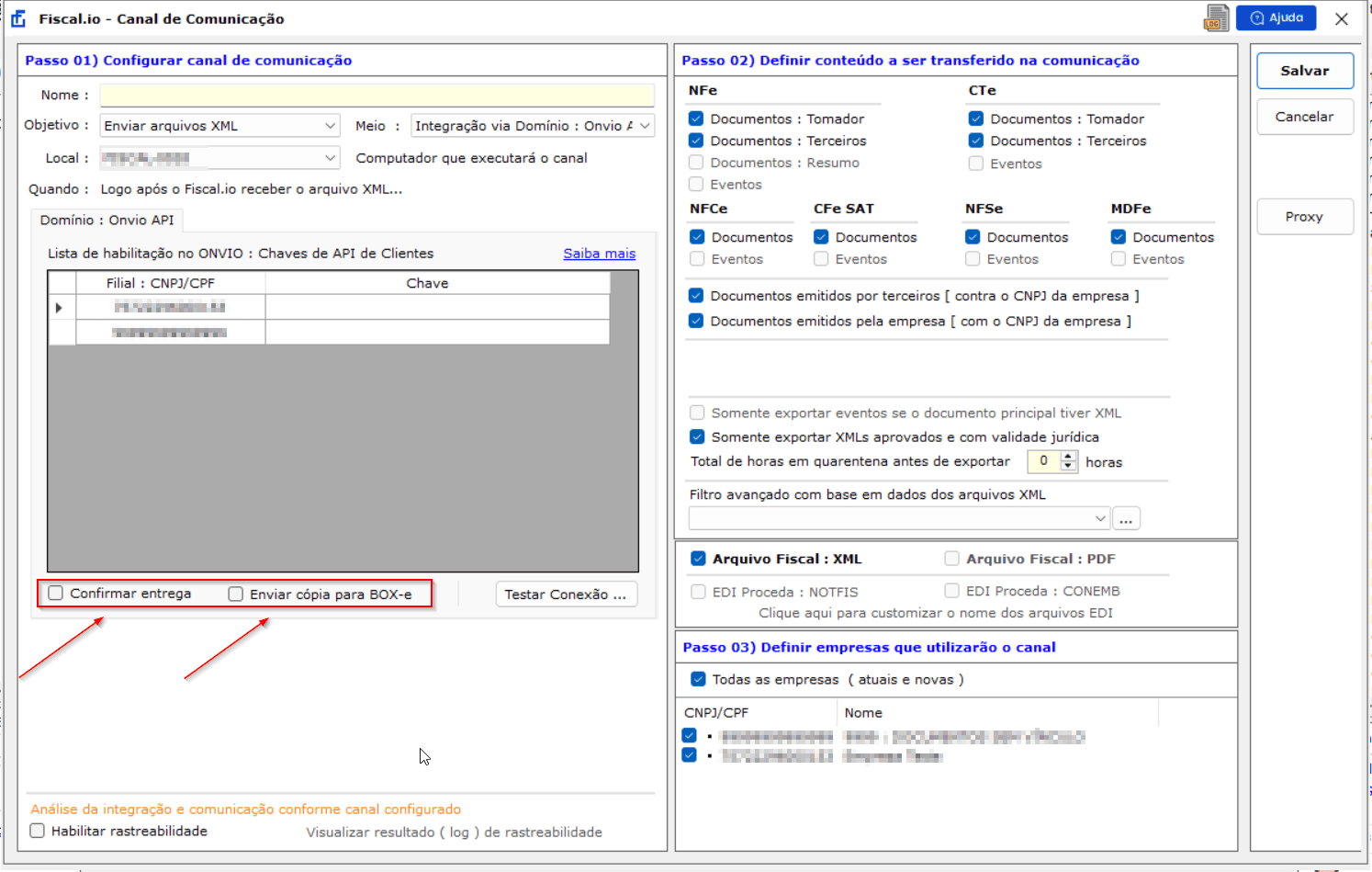The width and height of the screenshot is (1372, 872).
Task: Toggle CTe Documentos : Terceiros checkbox
Action: [976, 141]
